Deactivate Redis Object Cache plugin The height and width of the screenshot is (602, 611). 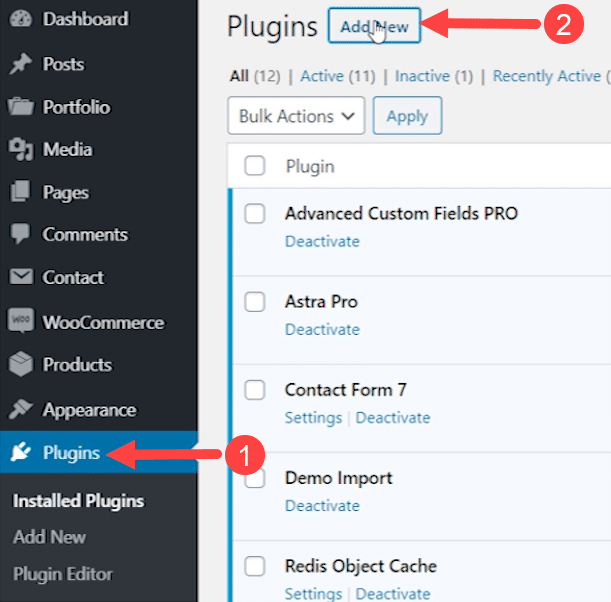(393, 594)
